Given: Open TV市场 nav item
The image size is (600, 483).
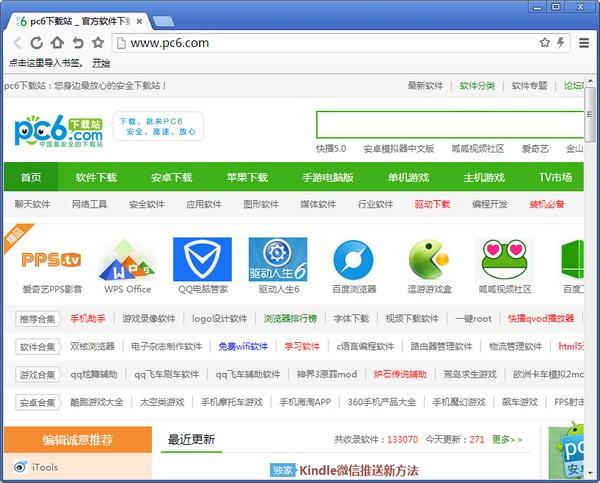Looking at the screenshot, I should 555,177.
